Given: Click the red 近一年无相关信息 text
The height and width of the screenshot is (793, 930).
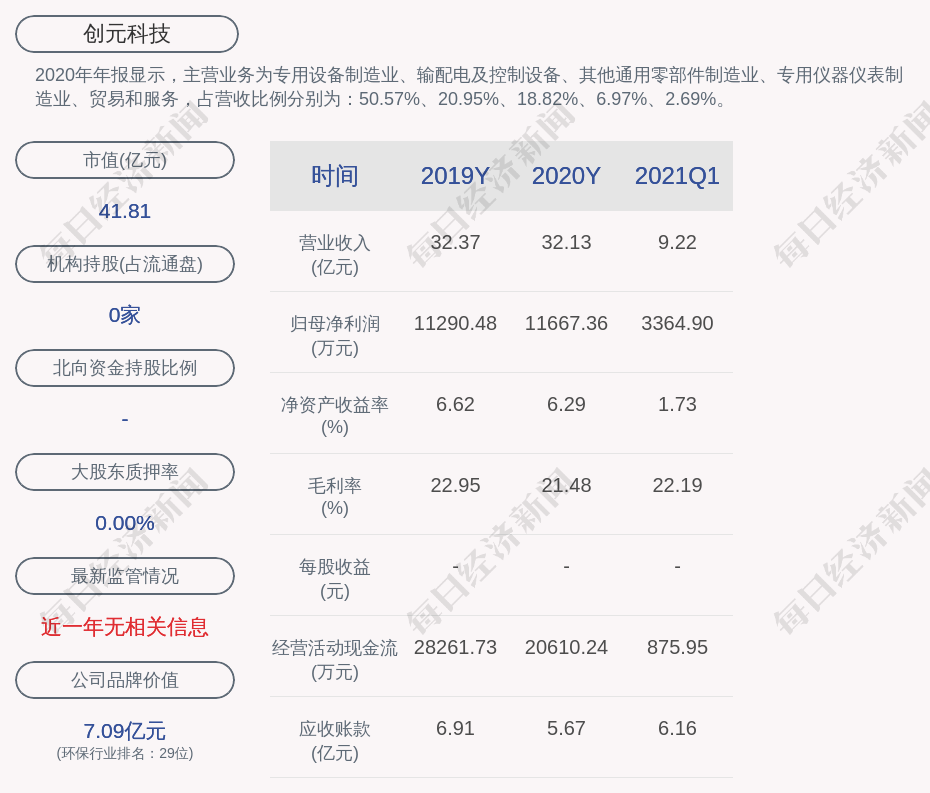Looking at the screenshot, I should pos(125,627).
